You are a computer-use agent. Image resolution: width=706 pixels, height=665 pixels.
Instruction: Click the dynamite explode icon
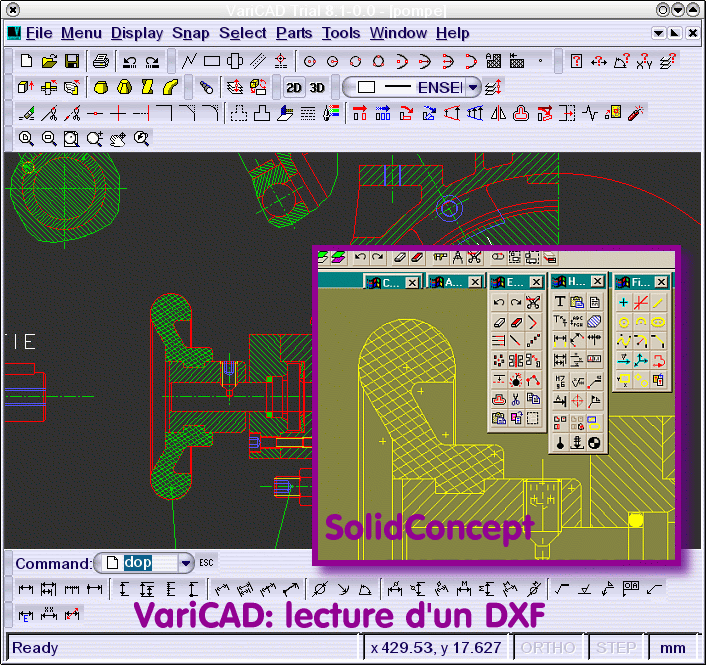[x=636, y=113]
